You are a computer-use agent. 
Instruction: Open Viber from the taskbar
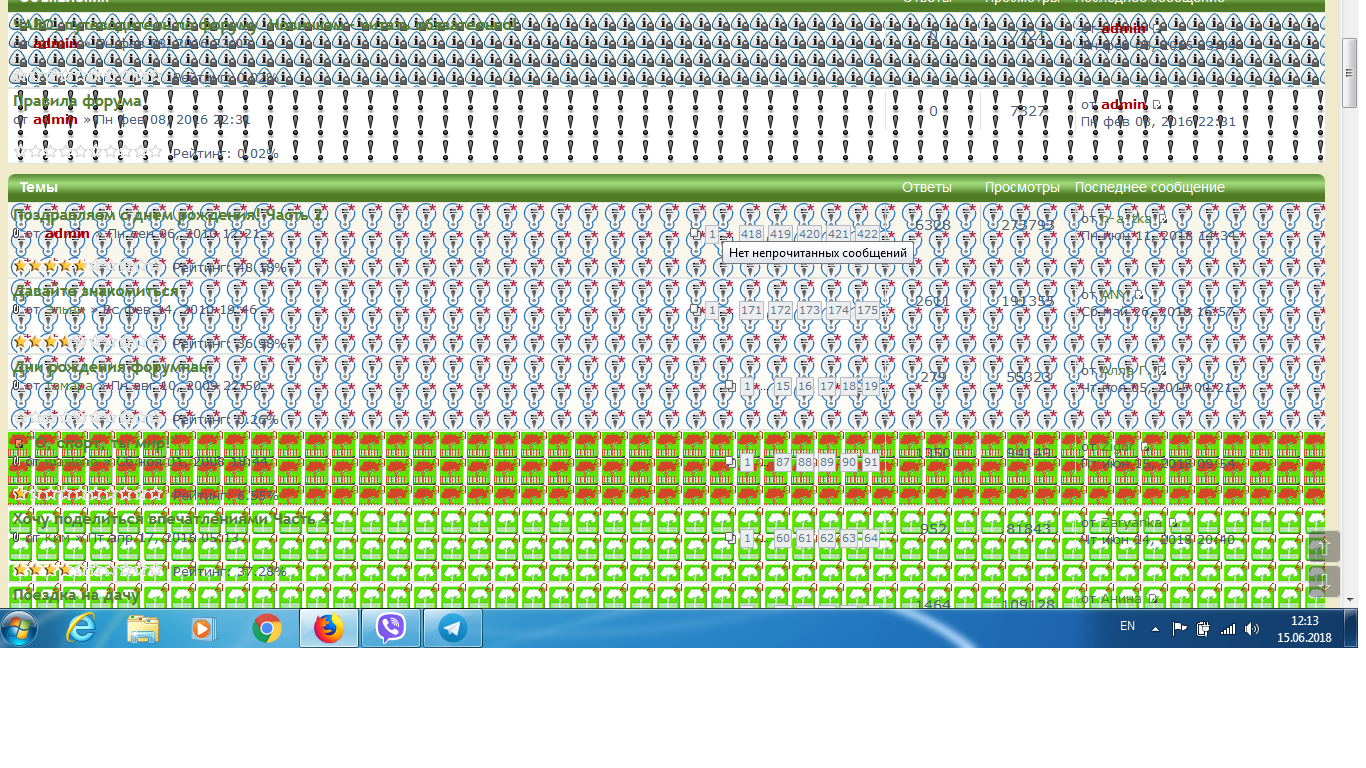click(391, 629)
